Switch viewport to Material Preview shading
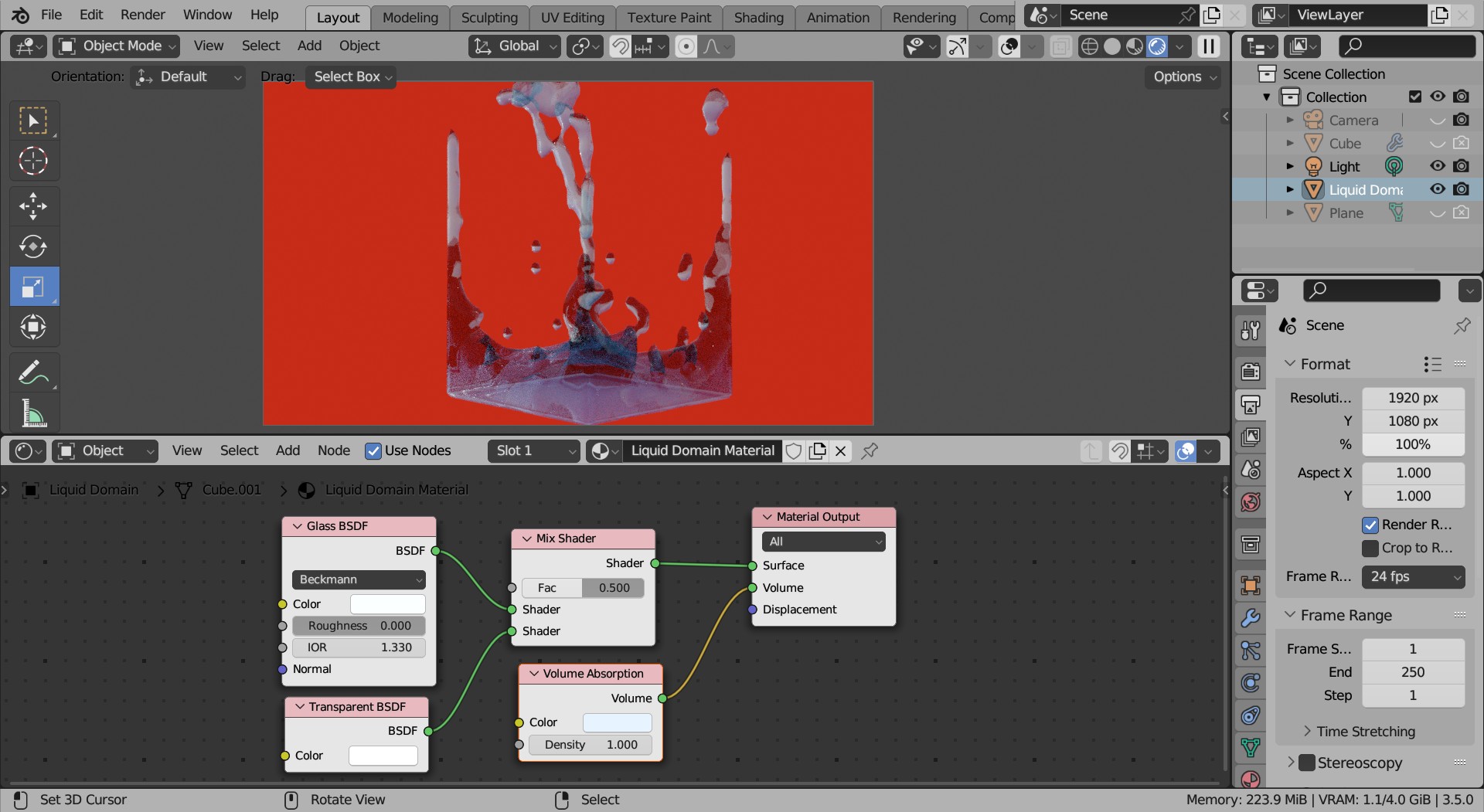Image resolution: width=1484 pixels, height=812 pixels. click(1135, 46)
